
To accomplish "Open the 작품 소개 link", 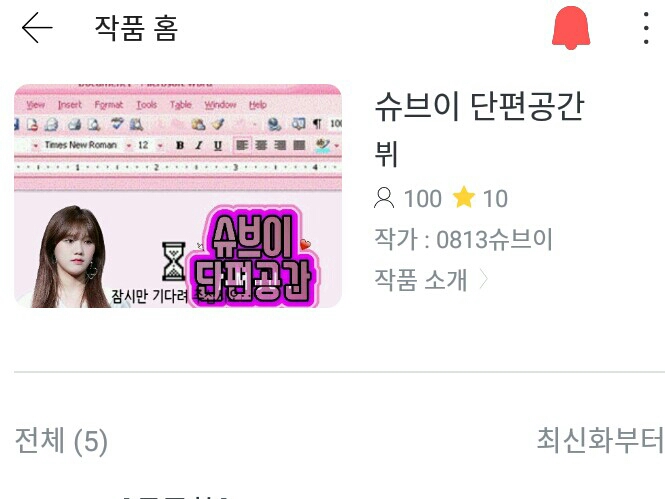I will click(421, 280).
